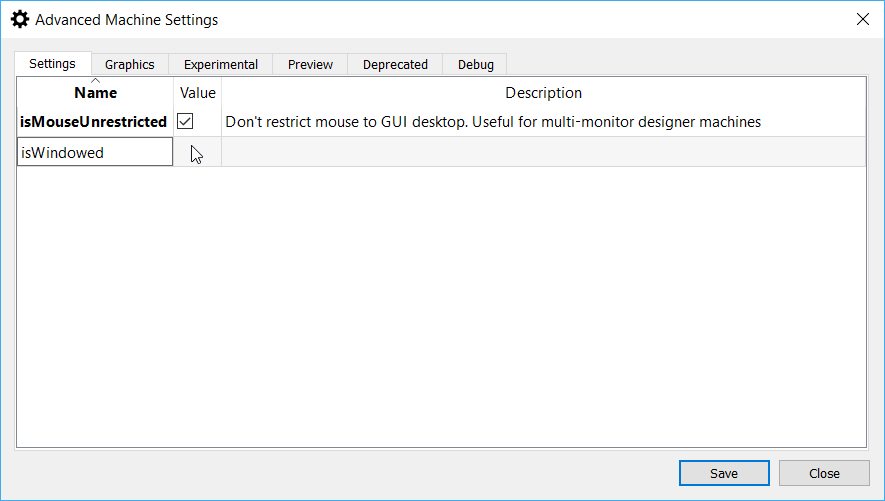This screenshot has height=501, width=885.
Task: Switch to the Settings tab
Action: 52,64
